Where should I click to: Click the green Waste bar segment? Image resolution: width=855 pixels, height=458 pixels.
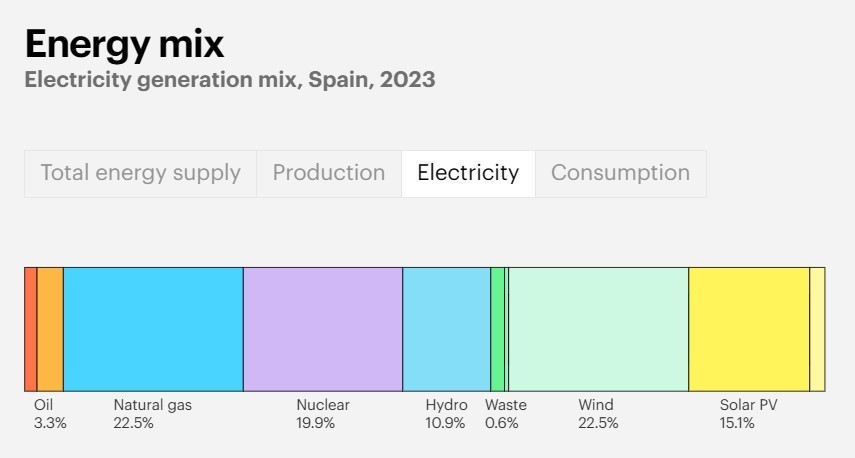point(497,329)
